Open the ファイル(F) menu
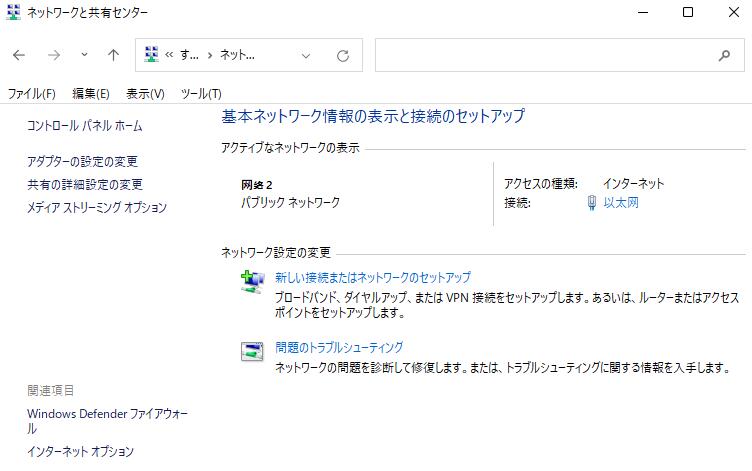Screen dimensions: 752x471 pos(31,94)
